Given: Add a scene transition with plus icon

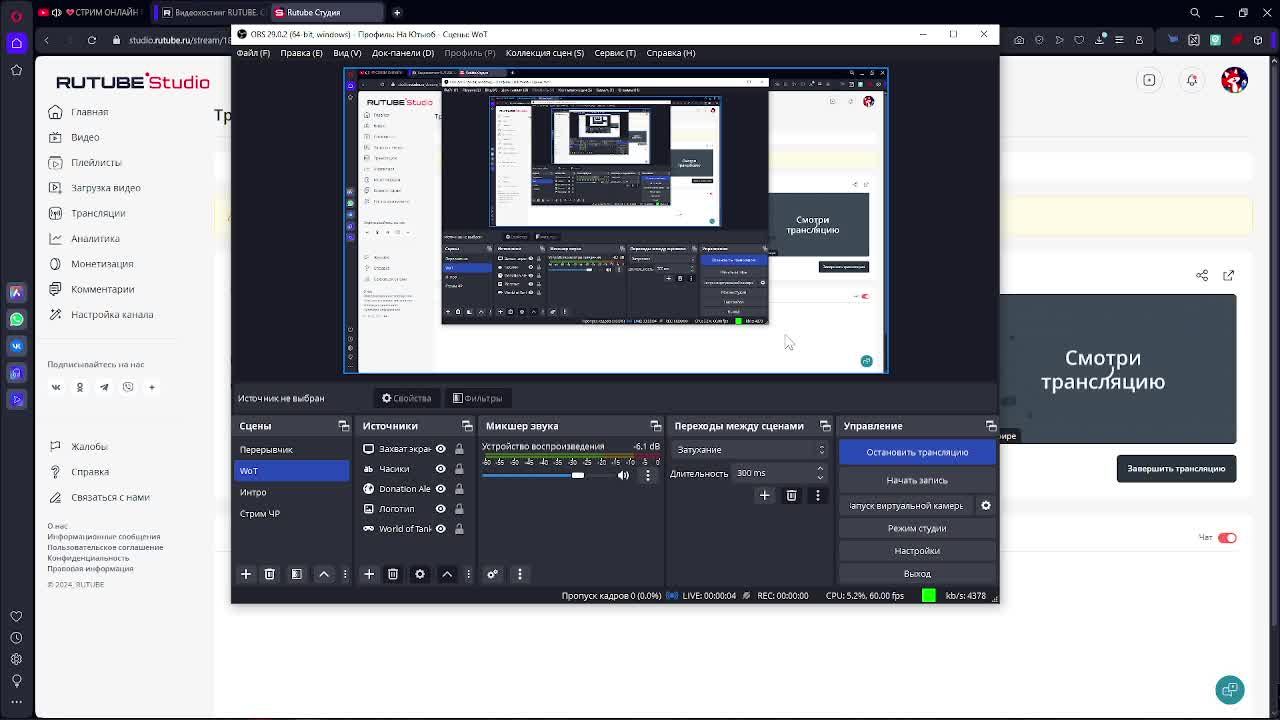Looking at the screenshot, I should click(765, 495).
